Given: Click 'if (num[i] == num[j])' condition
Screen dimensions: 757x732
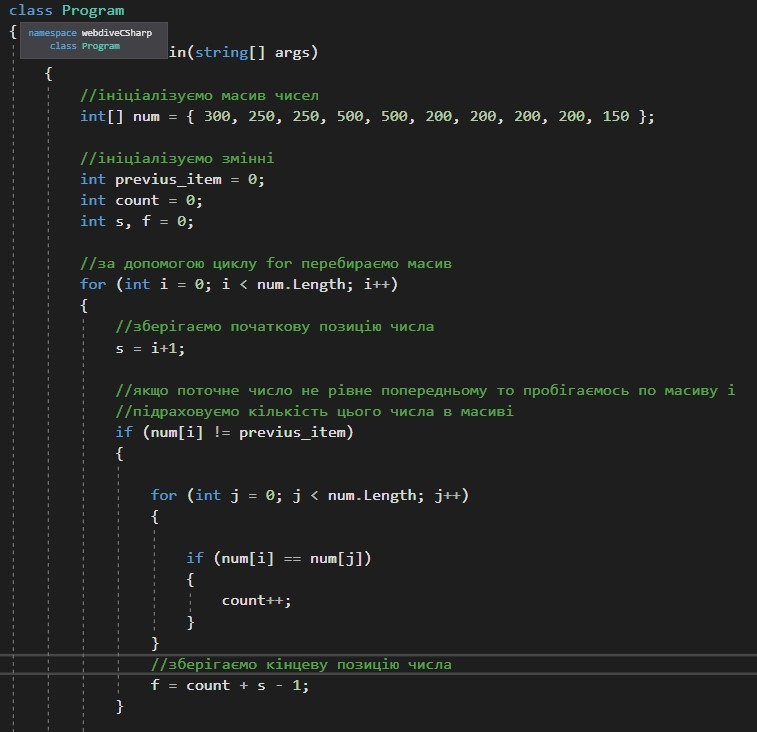Looking at the screenshot, I should tap(284, 558).
